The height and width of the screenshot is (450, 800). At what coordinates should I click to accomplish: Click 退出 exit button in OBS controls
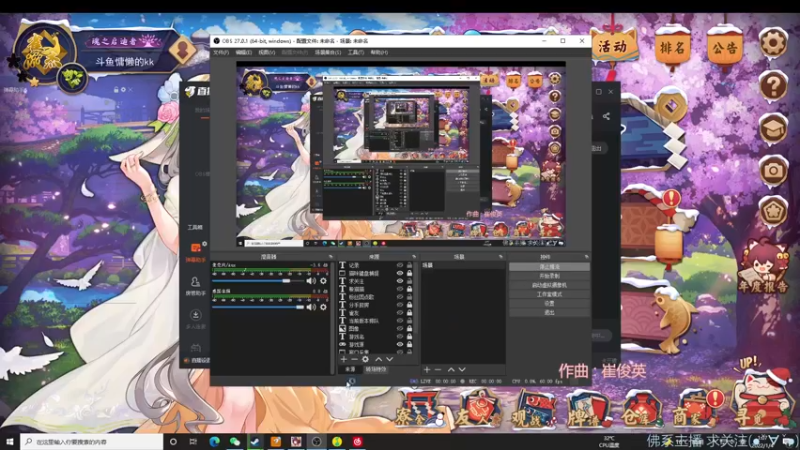click(x=549, y=312)
